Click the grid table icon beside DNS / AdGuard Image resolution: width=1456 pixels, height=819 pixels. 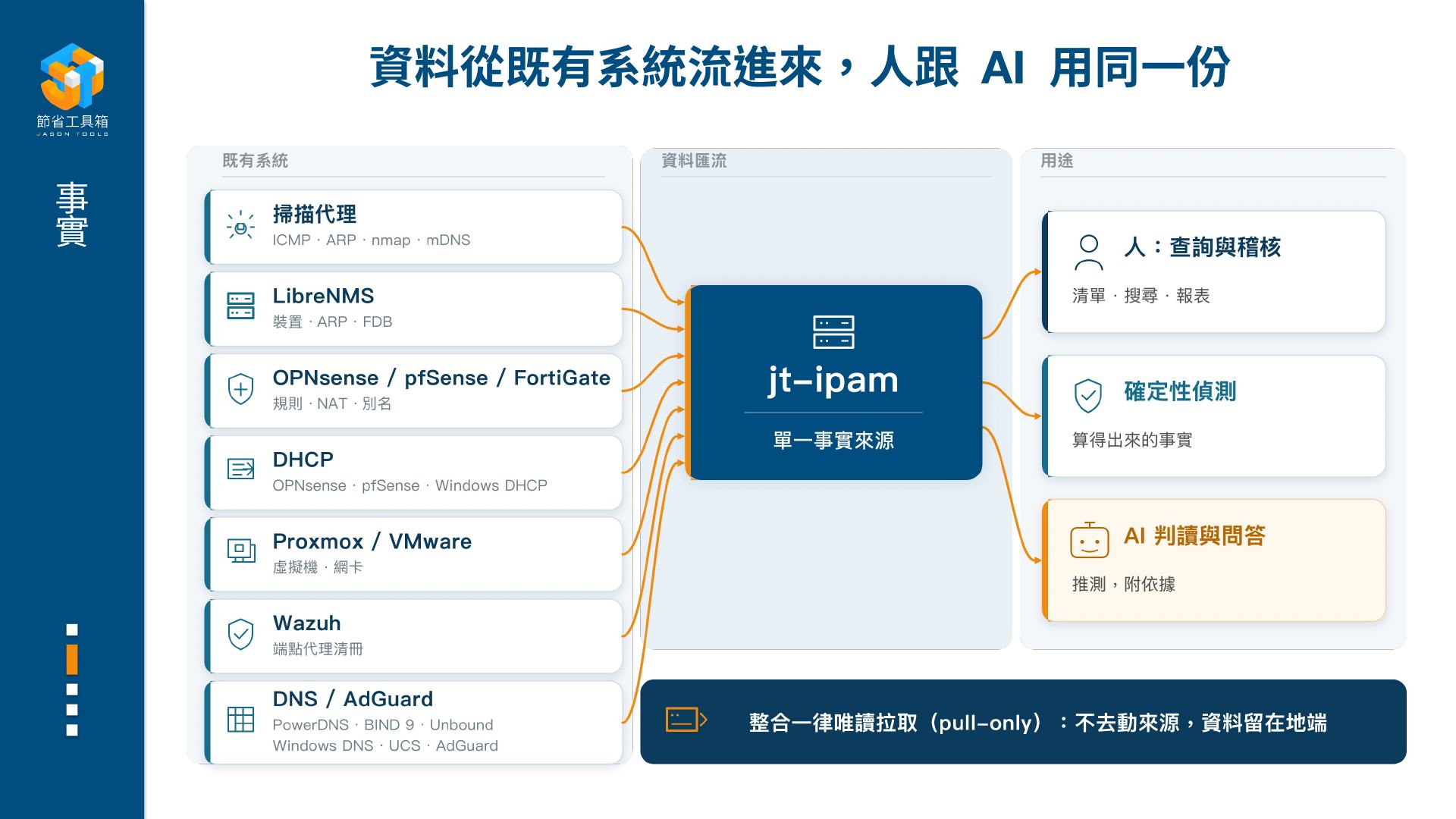click(x=240, y=719)
